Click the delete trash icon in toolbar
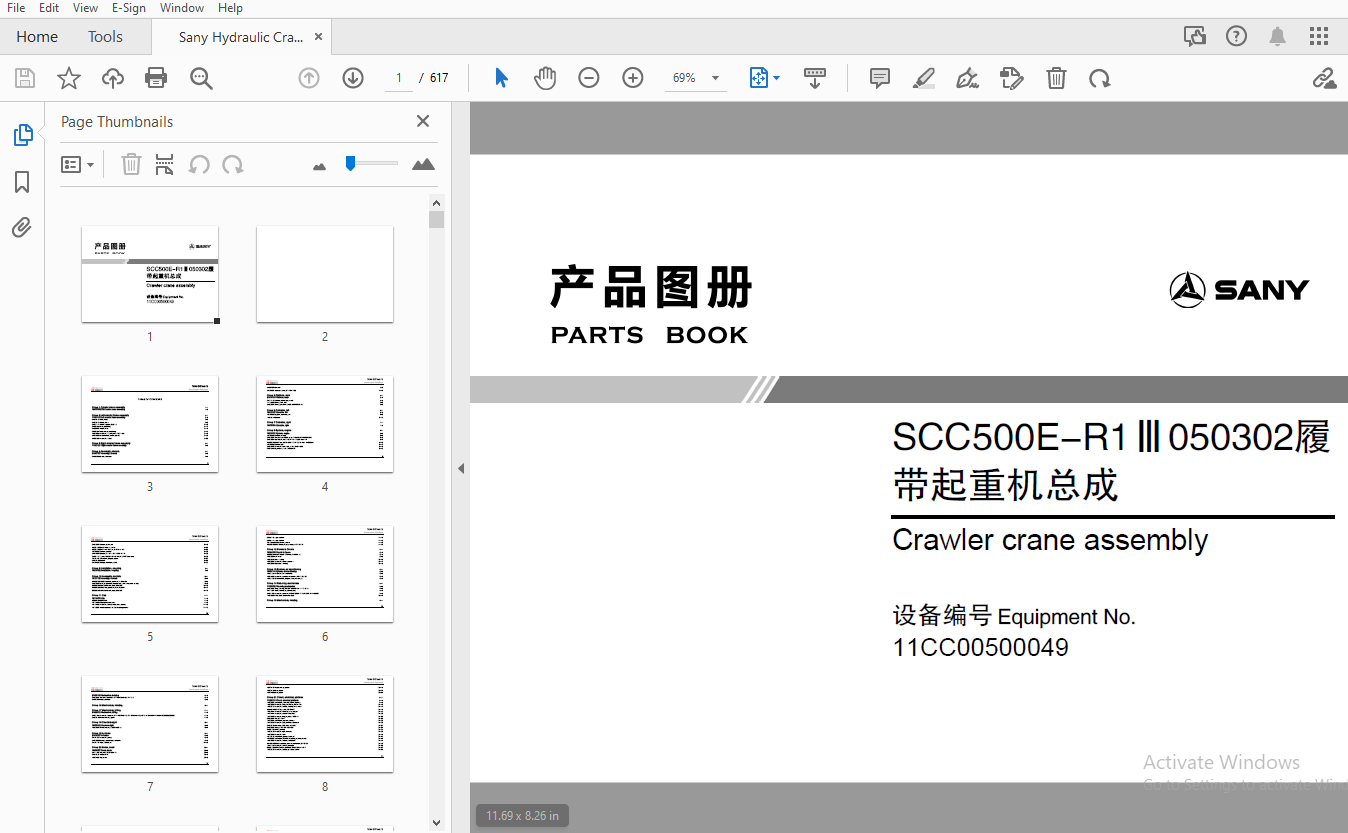 (1056, 78)
